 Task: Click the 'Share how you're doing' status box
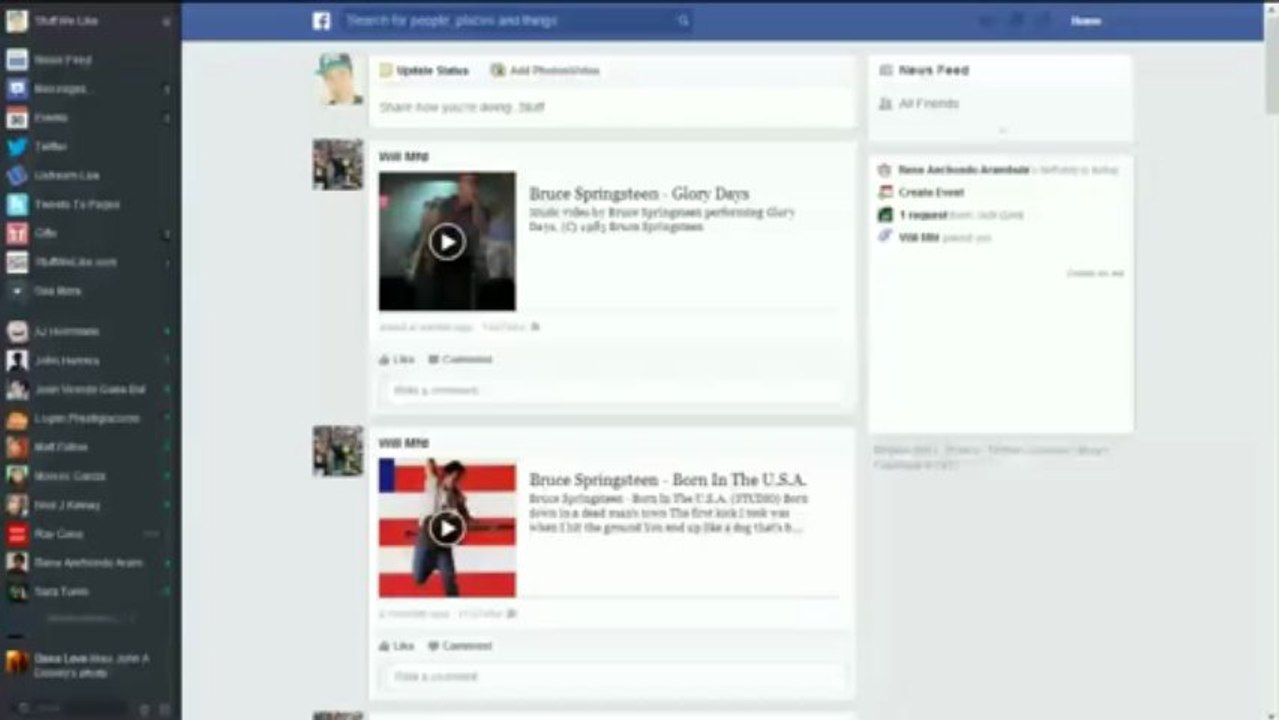612,107
